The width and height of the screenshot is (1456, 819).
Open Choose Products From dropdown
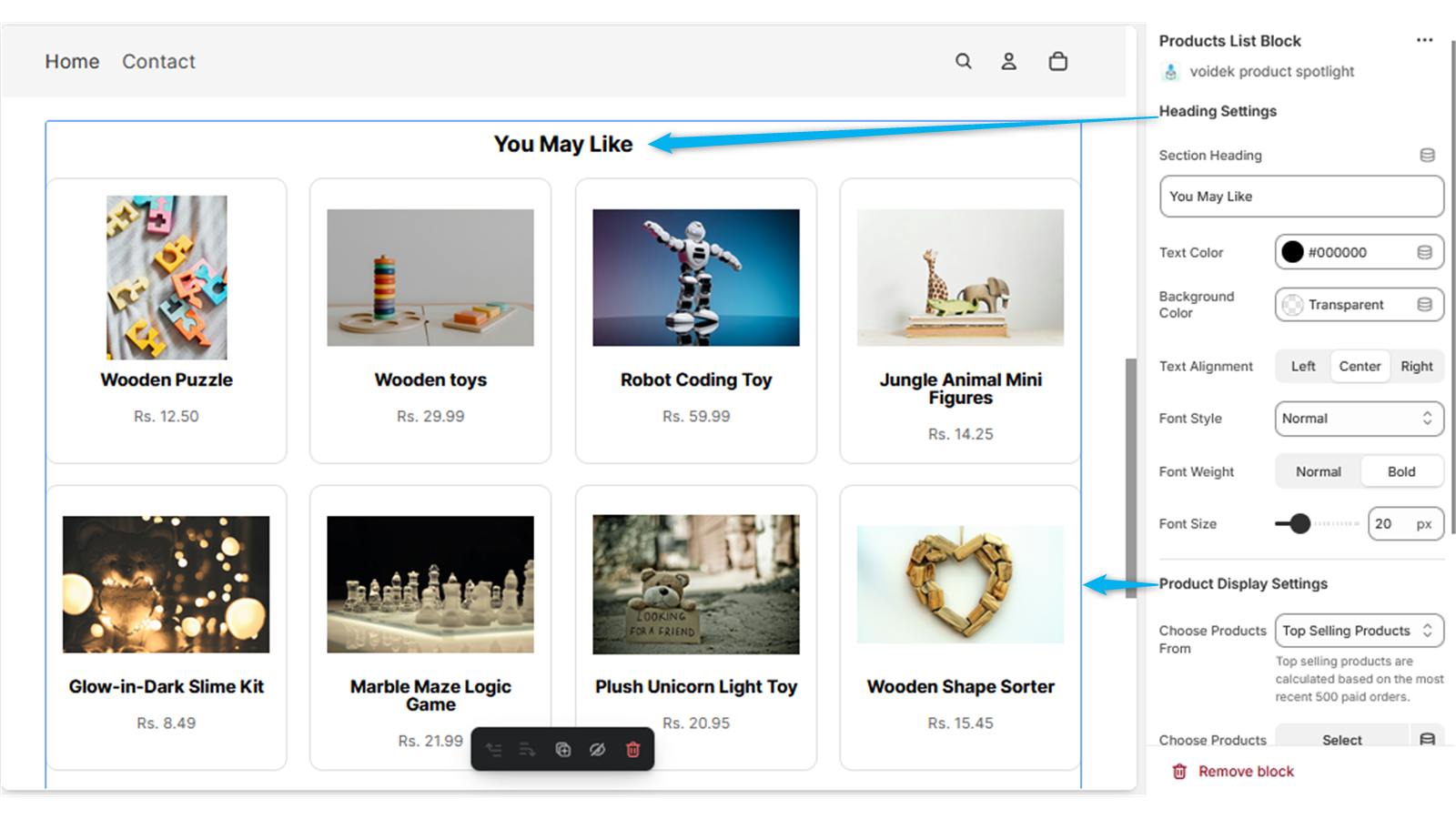click(x=1359, y=631)
